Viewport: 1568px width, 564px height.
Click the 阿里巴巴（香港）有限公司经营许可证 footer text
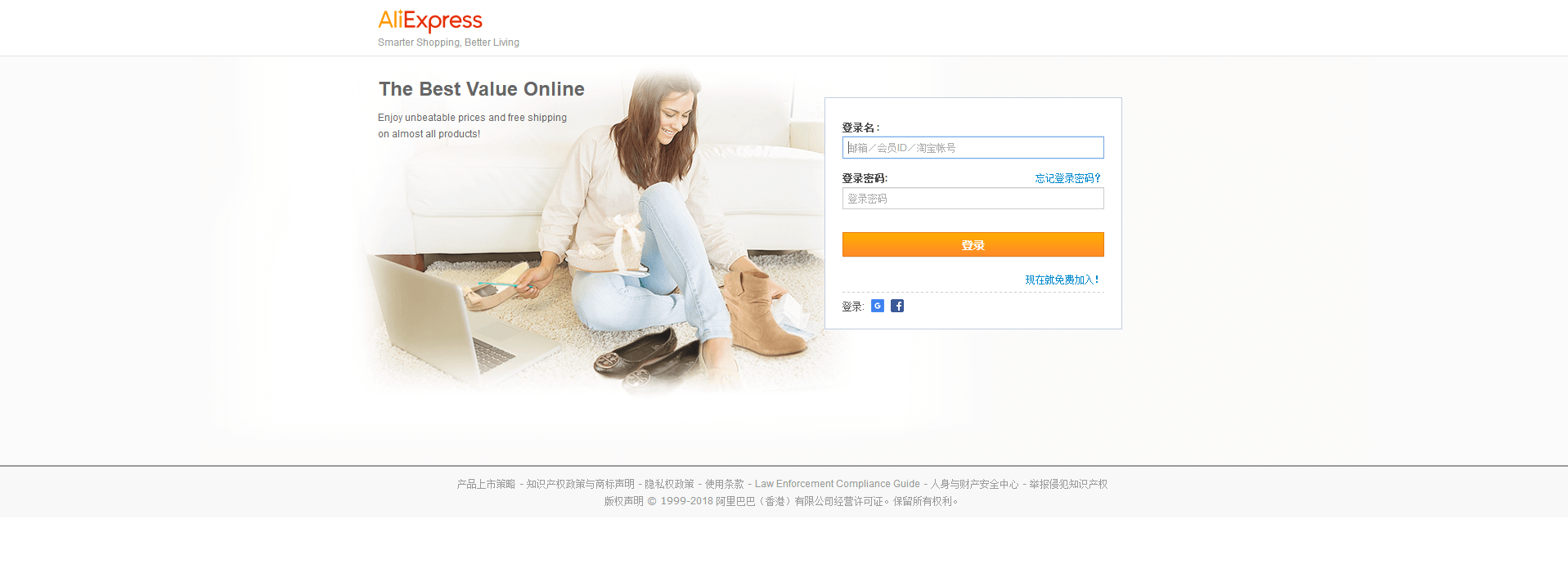pyautogui.click(x=801, y=501)
